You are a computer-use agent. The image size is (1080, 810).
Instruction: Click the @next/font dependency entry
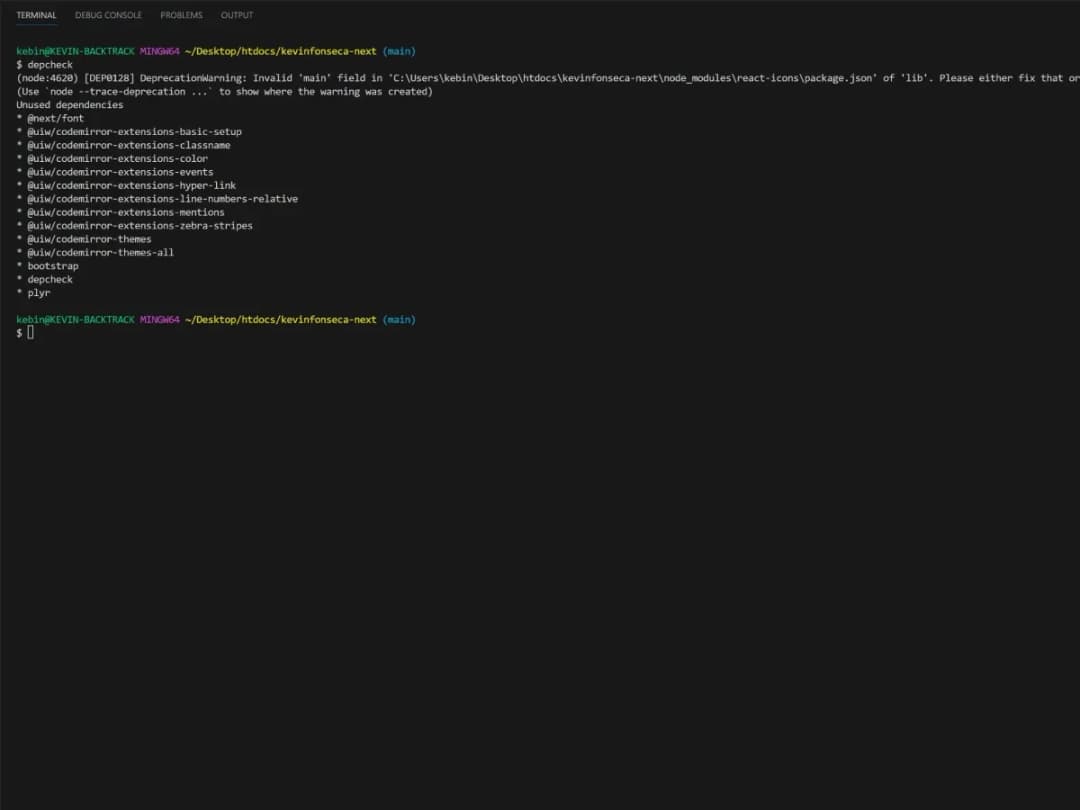pos(55,117)
